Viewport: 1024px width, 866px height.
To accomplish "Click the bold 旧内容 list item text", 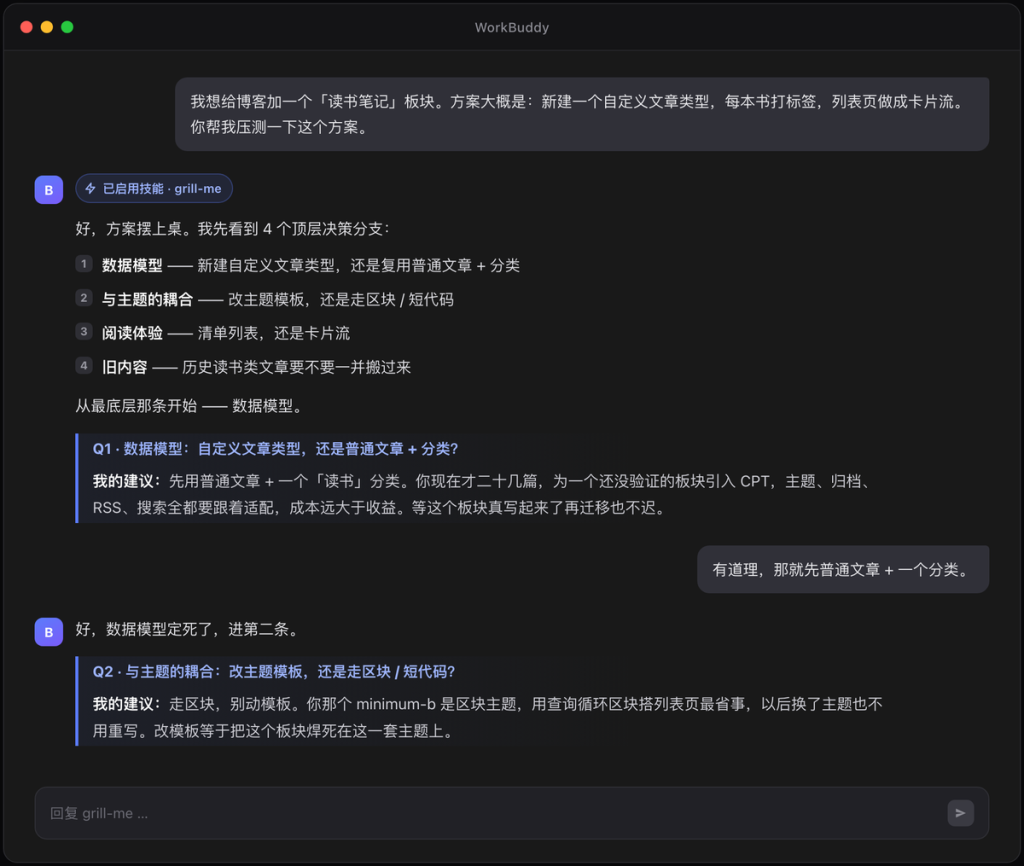I will (x=125, y=367).
